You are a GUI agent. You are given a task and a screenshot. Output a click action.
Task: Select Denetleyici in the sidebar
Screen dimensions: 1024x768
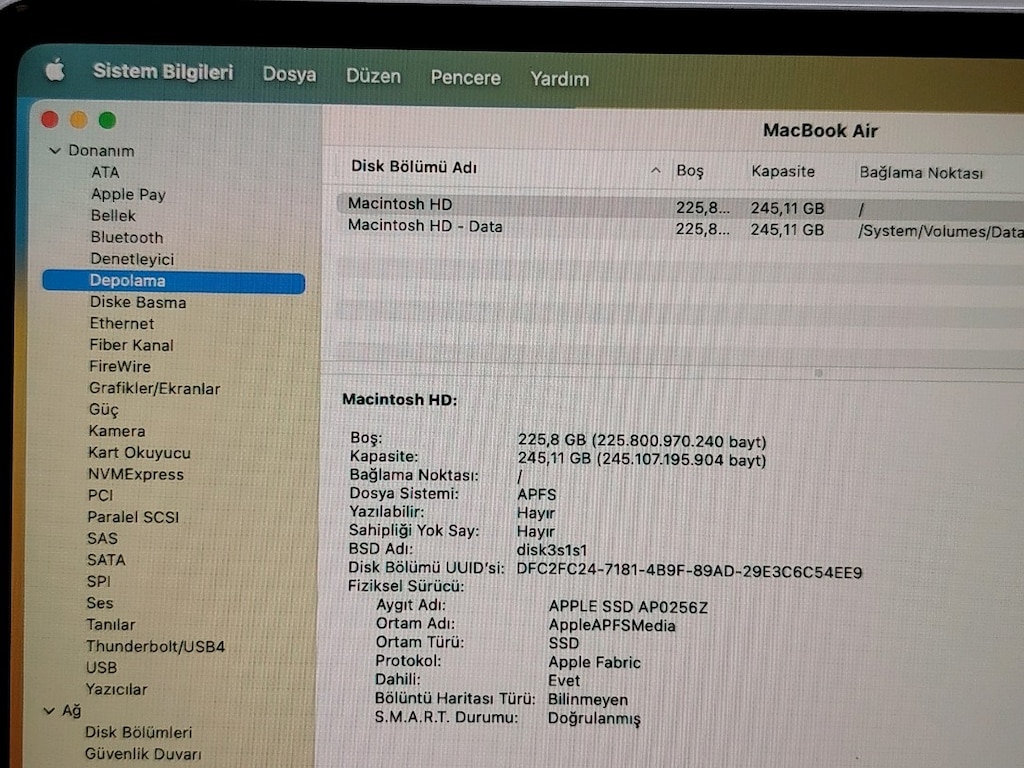132,259
